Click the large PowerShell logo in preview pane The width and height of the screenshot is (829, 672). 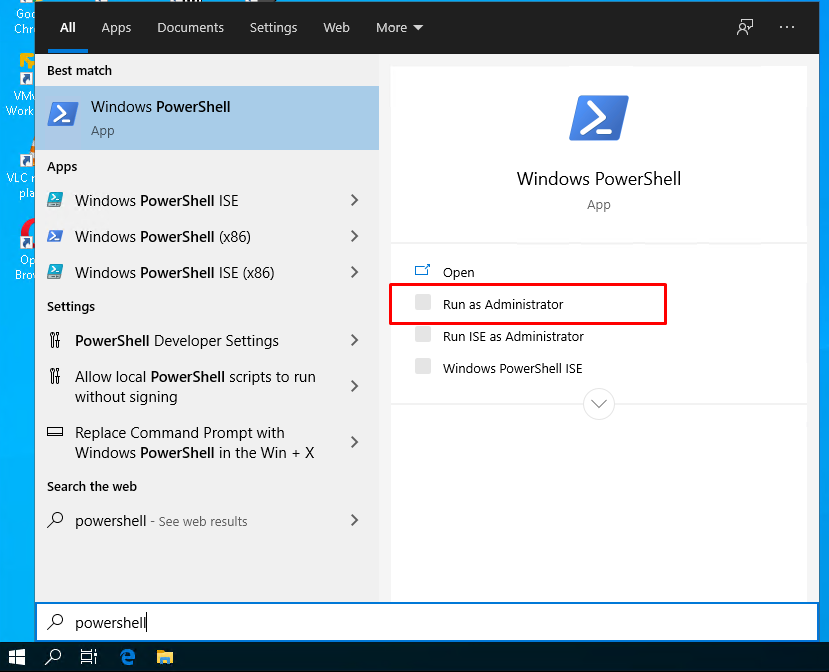point(598,118)
